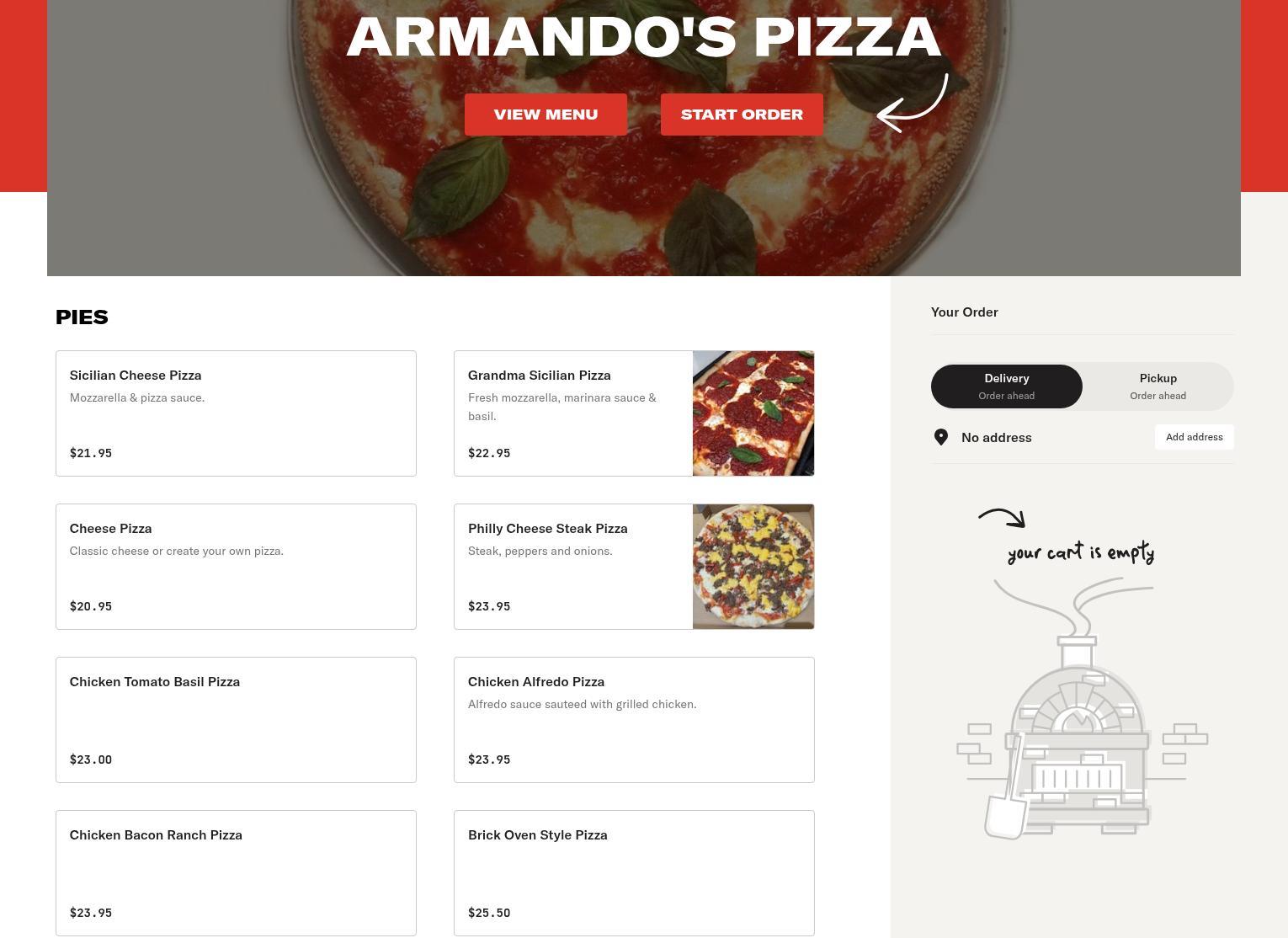Click the Your Order panel heading

click(x=965, y=312)
